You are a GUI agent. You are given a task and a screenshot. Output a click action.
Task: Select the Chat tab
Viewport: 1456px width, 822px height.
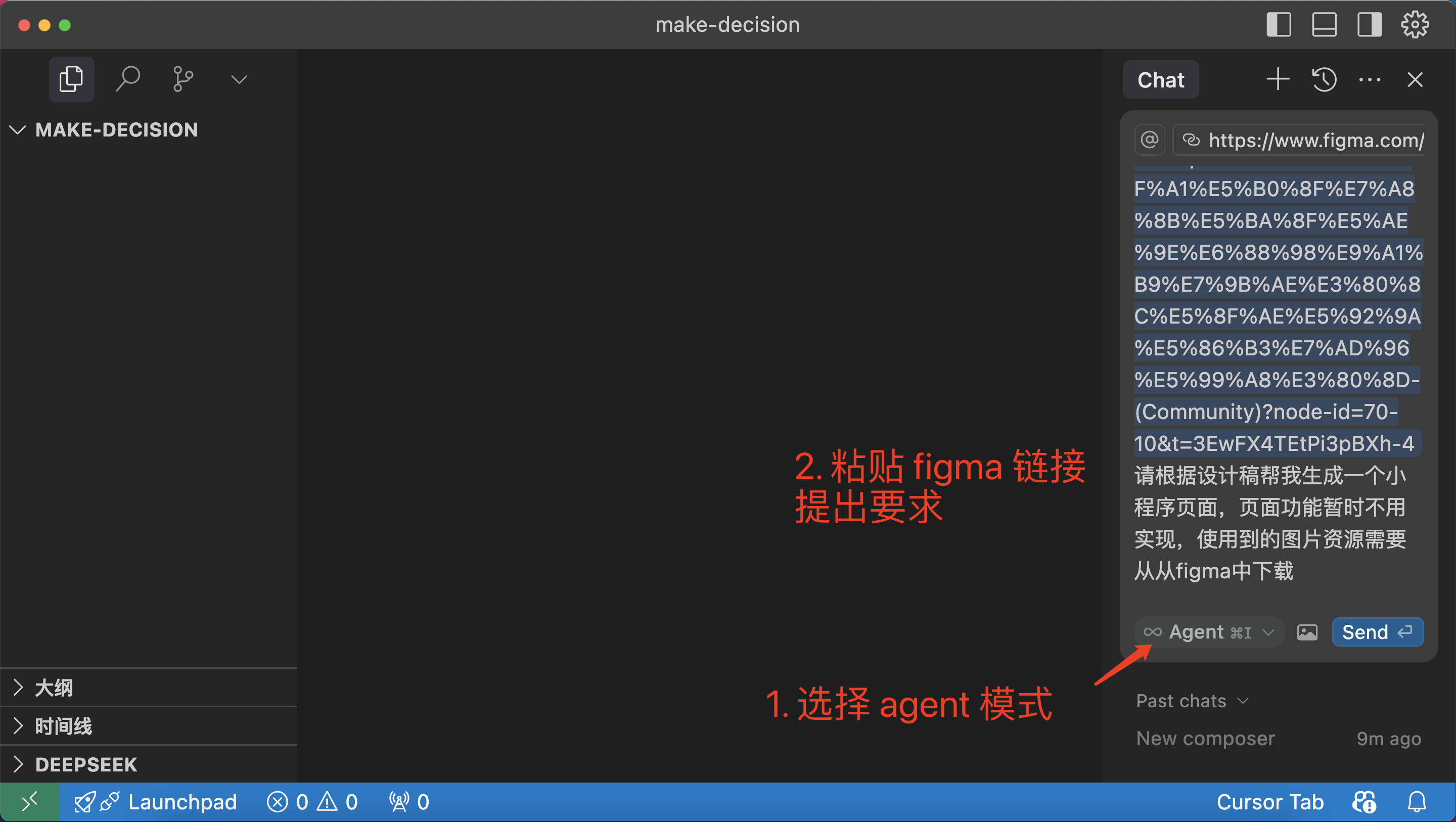(1160, 80)
